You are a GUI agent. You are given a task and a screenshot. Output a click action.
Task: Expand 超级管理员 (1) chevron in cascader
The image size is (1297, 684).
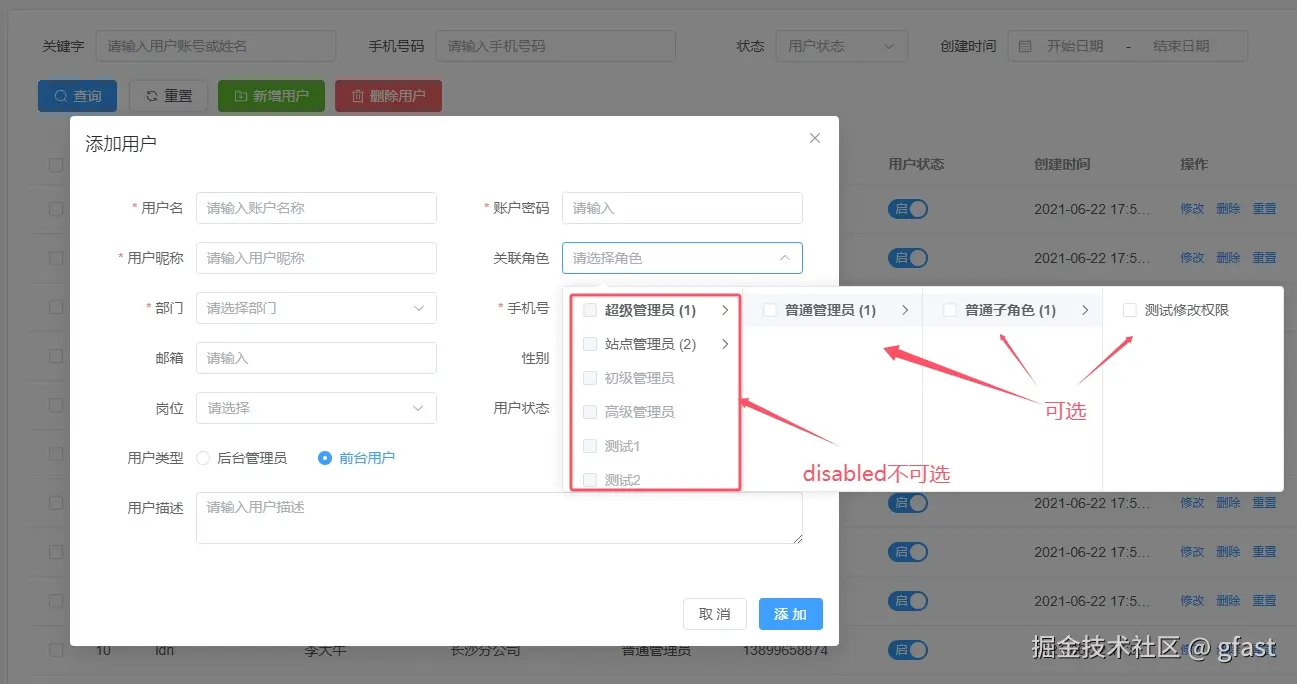[x=725, y=310]
